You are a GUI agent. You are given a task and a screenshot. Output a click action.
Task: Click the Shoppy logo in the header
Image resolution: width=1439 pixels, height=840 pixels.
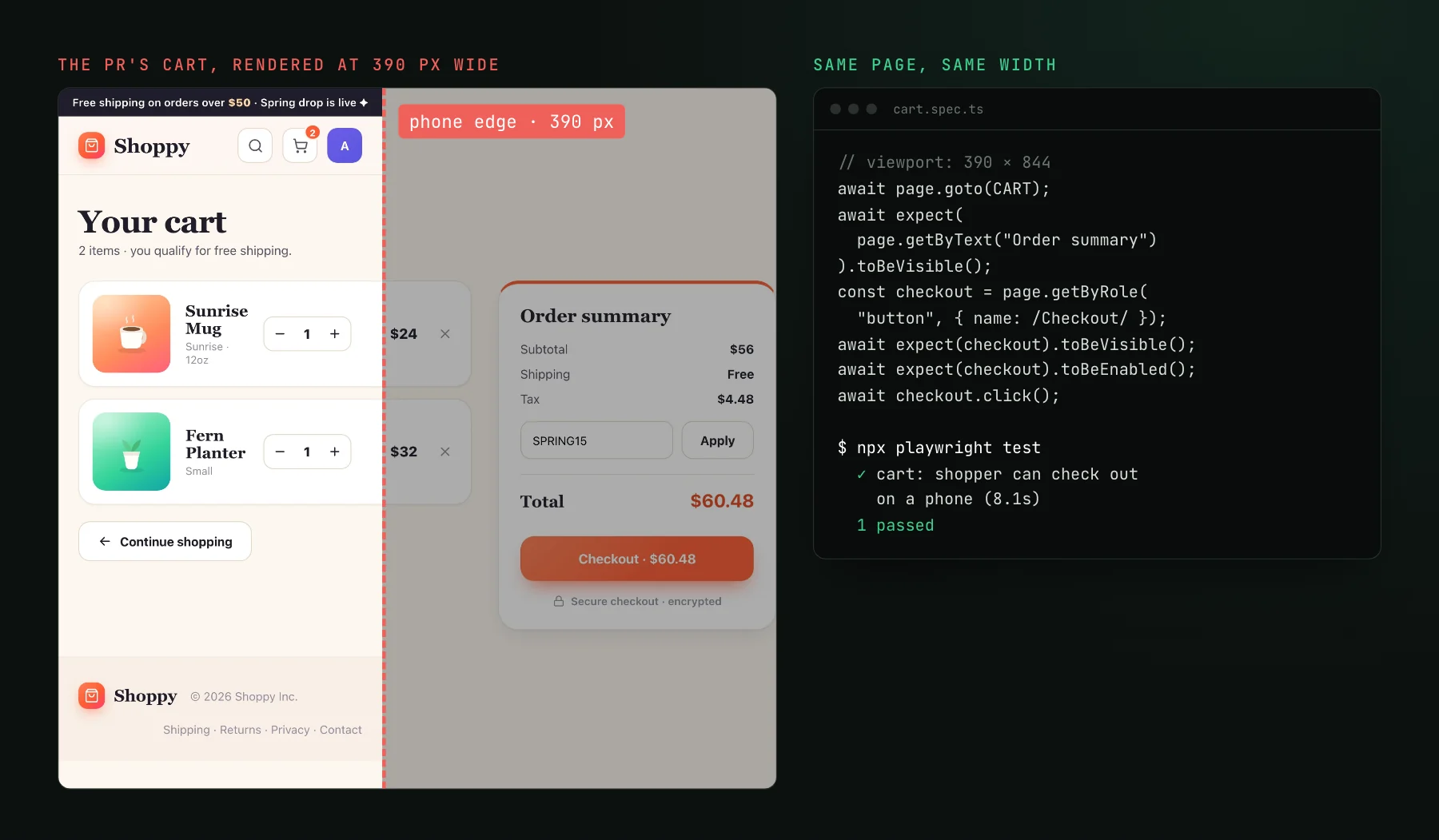[x=134, y=145]
